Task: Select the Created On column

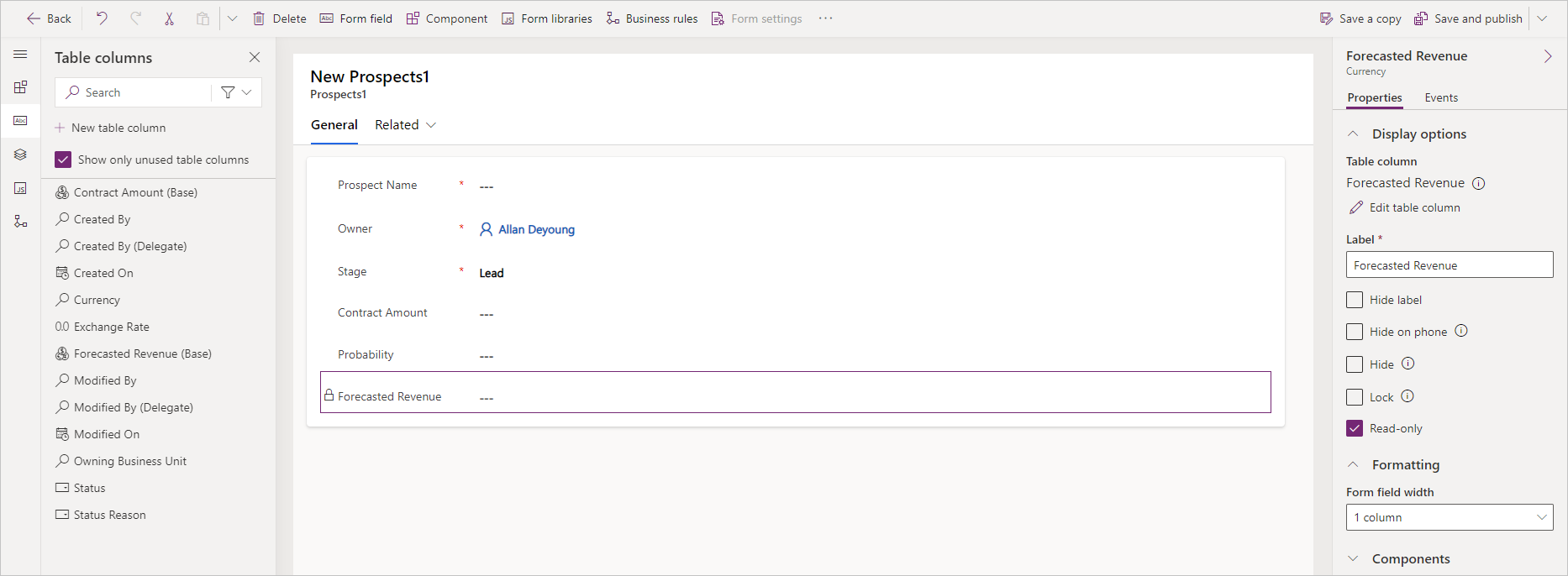Action: [94, 273]
